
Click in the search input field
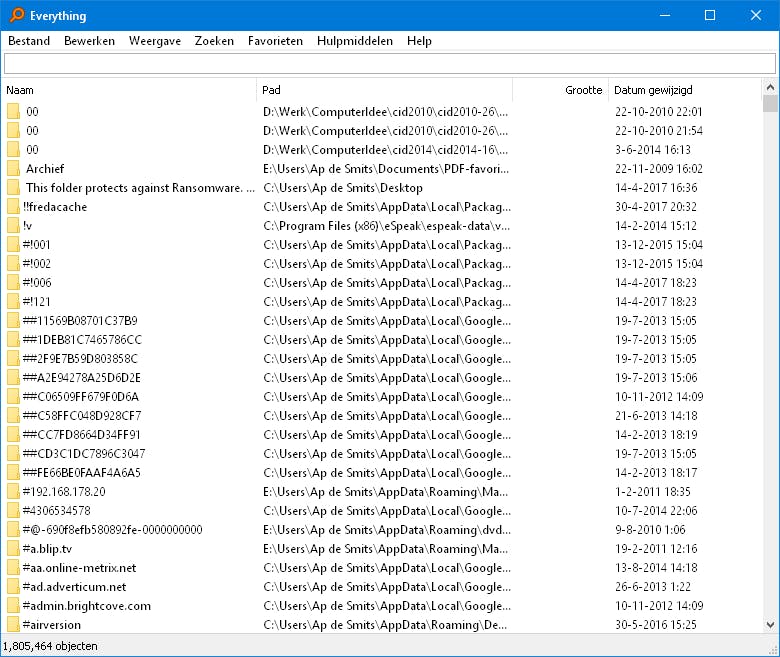[x=390, y=64]
